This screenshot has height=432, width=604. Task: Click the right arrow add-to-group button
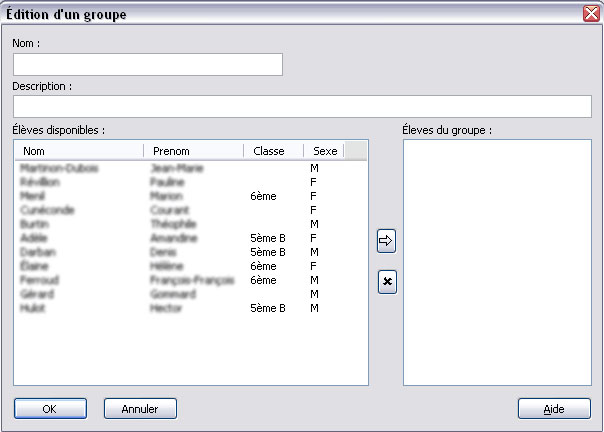pos(387,240)
